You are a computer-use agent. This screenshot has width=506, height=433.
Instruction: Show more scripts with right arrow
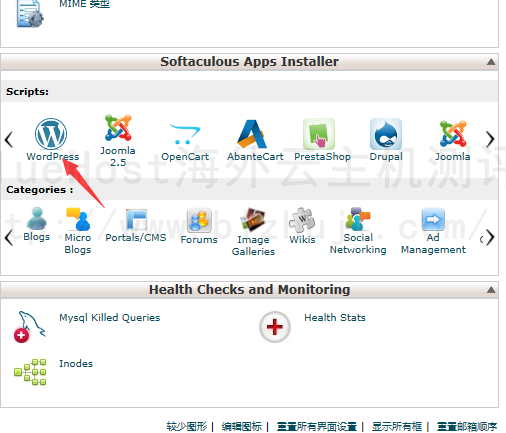(490, 139)
